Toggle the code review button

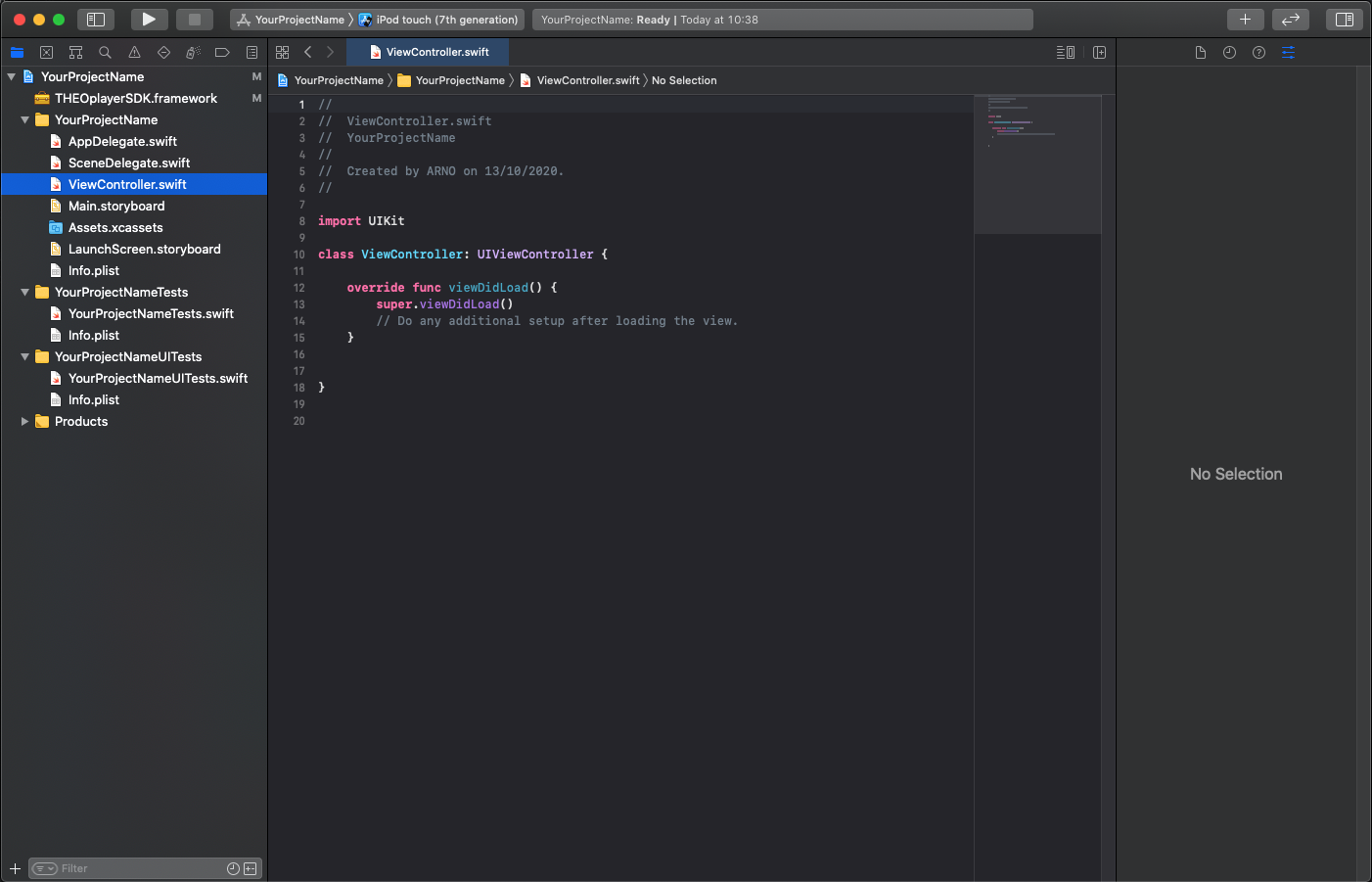tap(1291, 20)
